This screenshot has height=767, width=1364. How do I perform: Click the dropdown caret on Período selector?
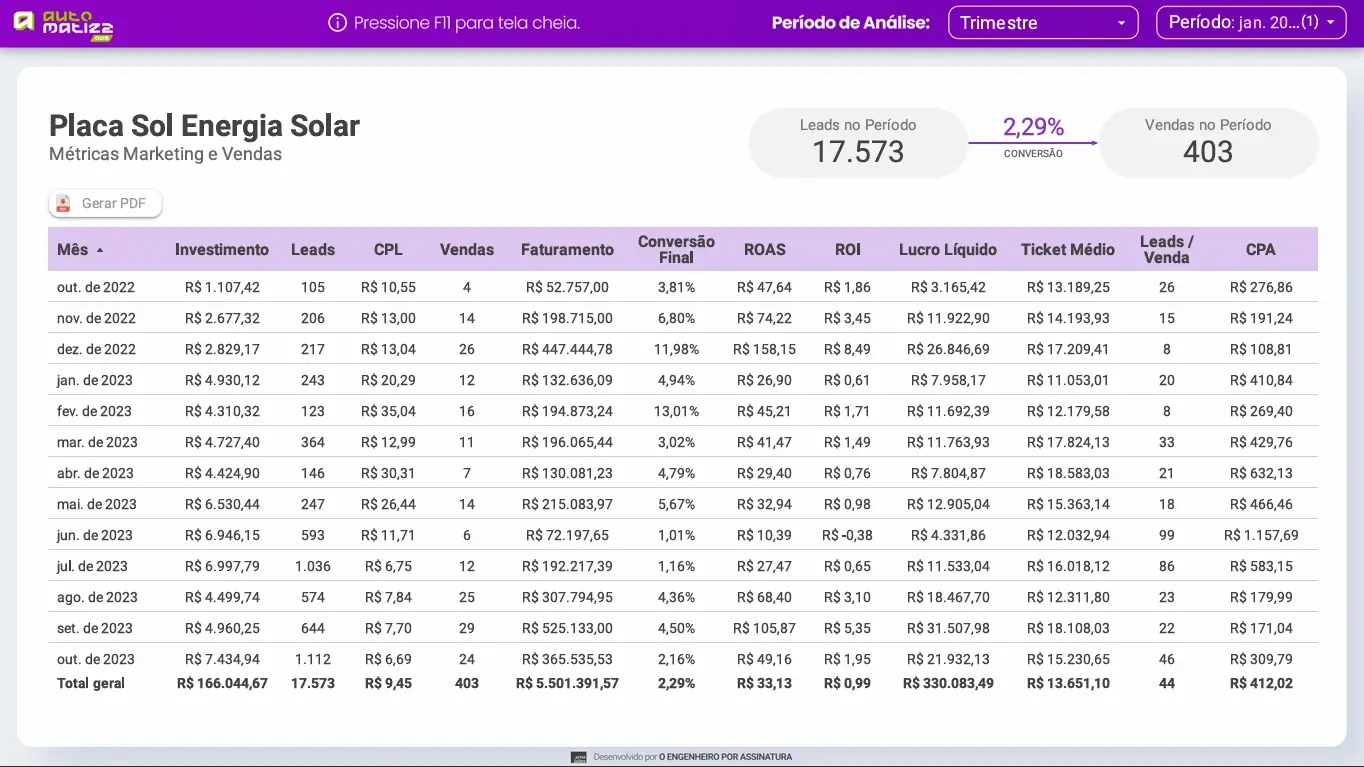1331,22
